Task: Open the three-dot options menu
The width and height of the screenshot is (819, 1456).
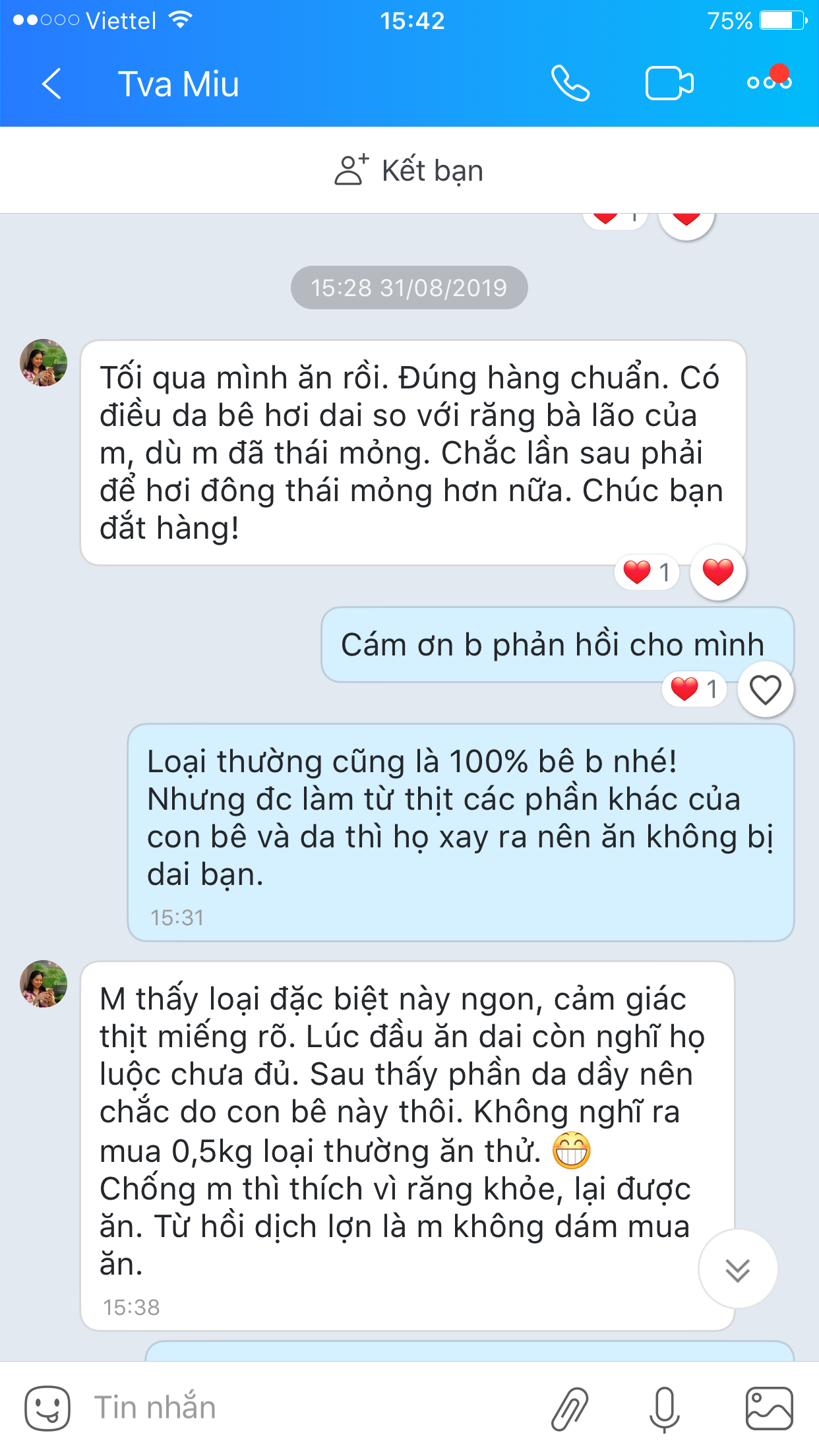Action: [769, 80]
